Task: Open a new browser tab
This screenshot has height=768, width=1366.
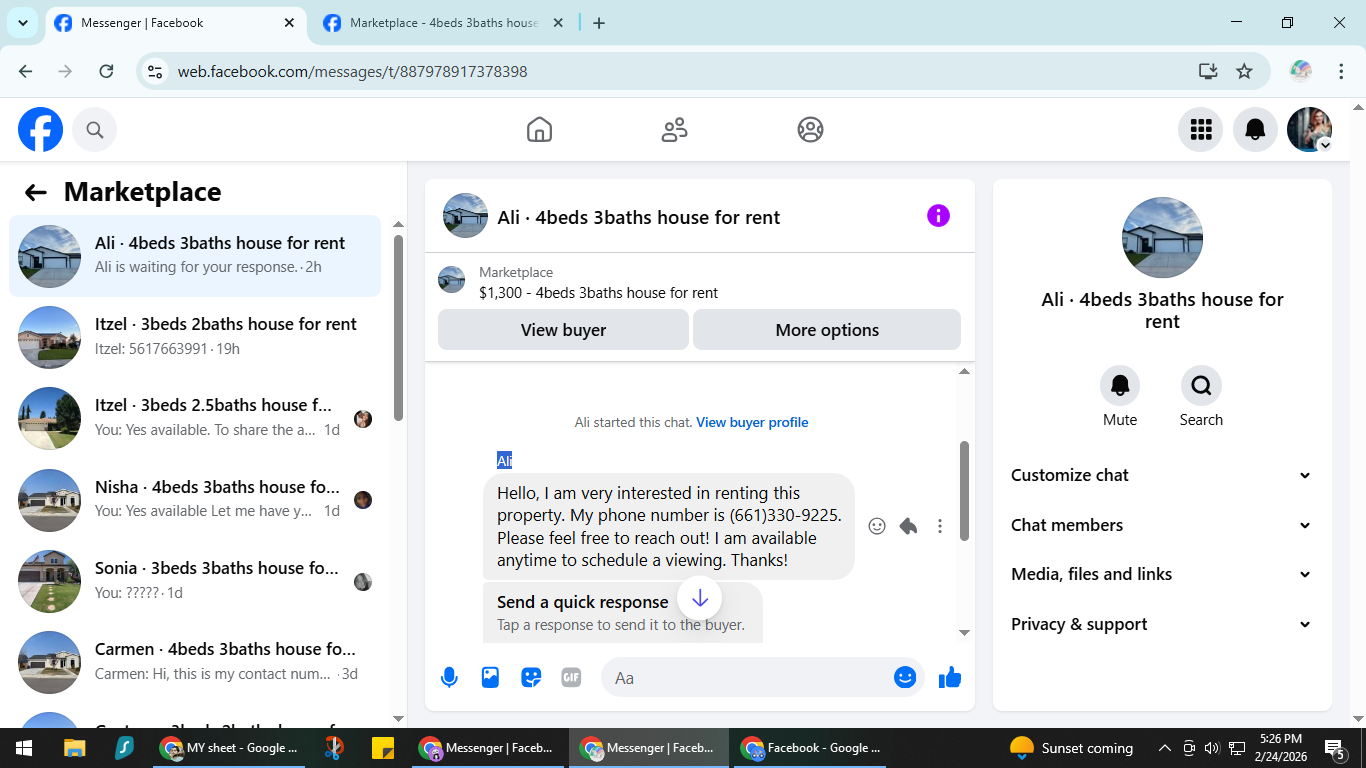Action: (x=599, y=23)
